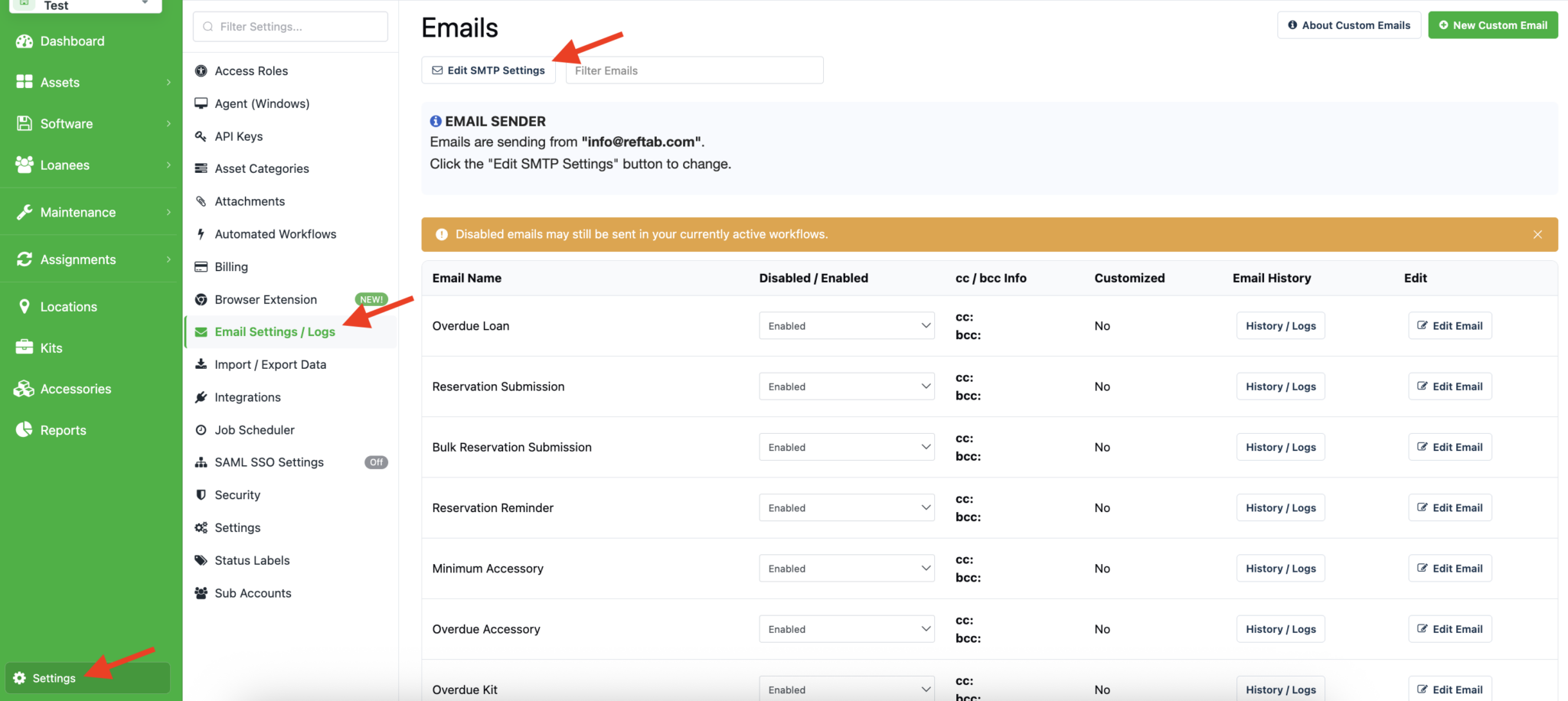This screenshot has width=1568, height=701.
Task: Click the Sub Accounts users icon
Action: tap(201, 593)
